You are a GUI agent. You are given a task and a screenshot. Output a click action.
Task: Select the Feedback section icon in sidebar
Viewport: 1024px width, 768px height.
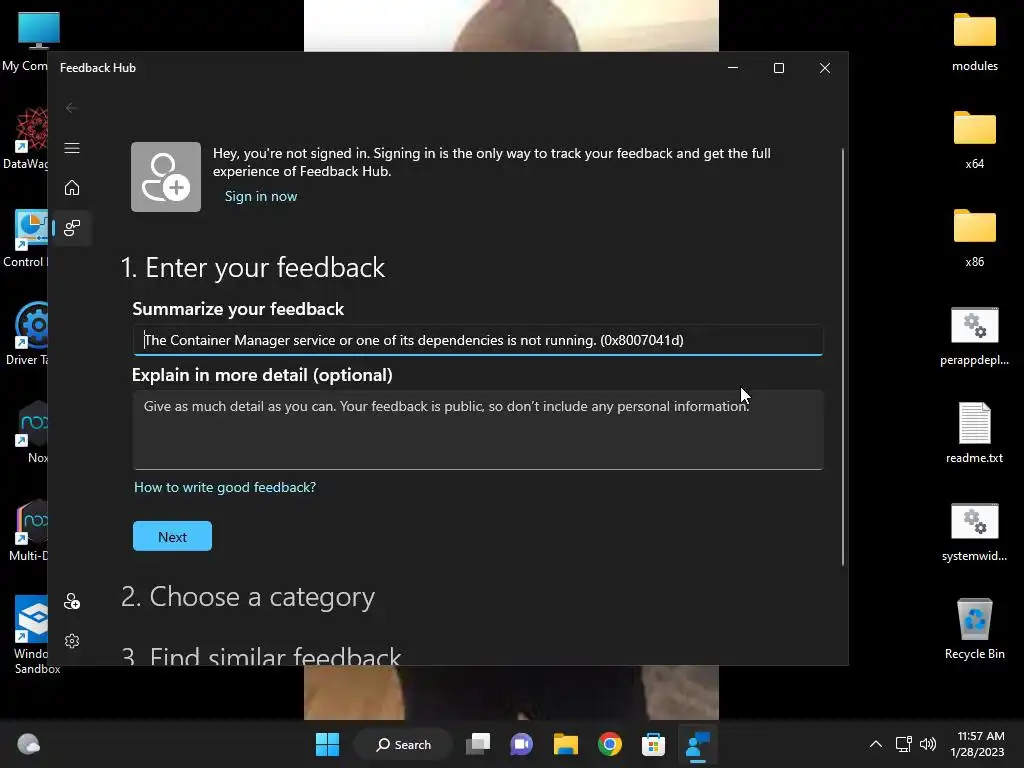pos(72,228)
